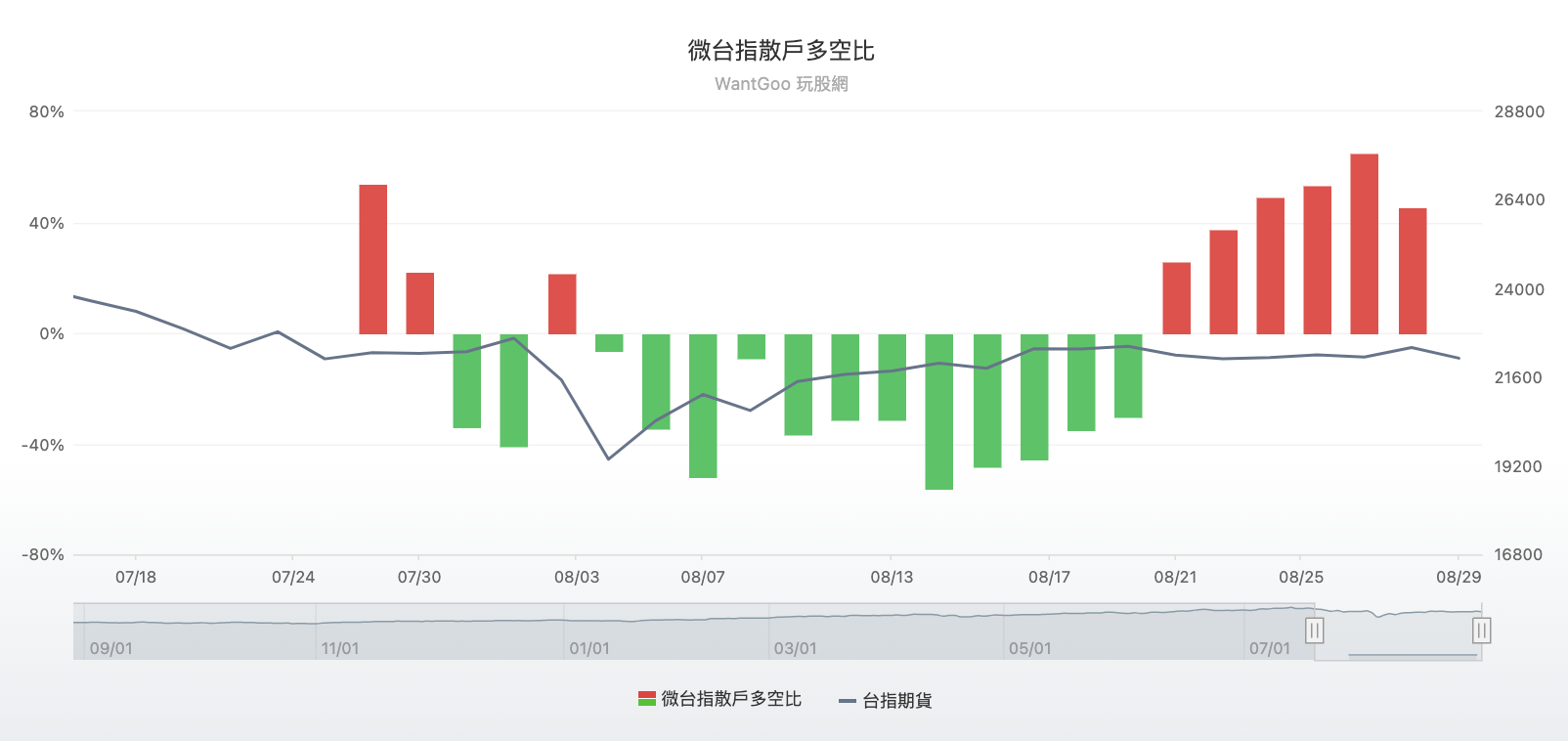
Task: Click the 07/24 x-axis date label
Action: pos(293,577)
